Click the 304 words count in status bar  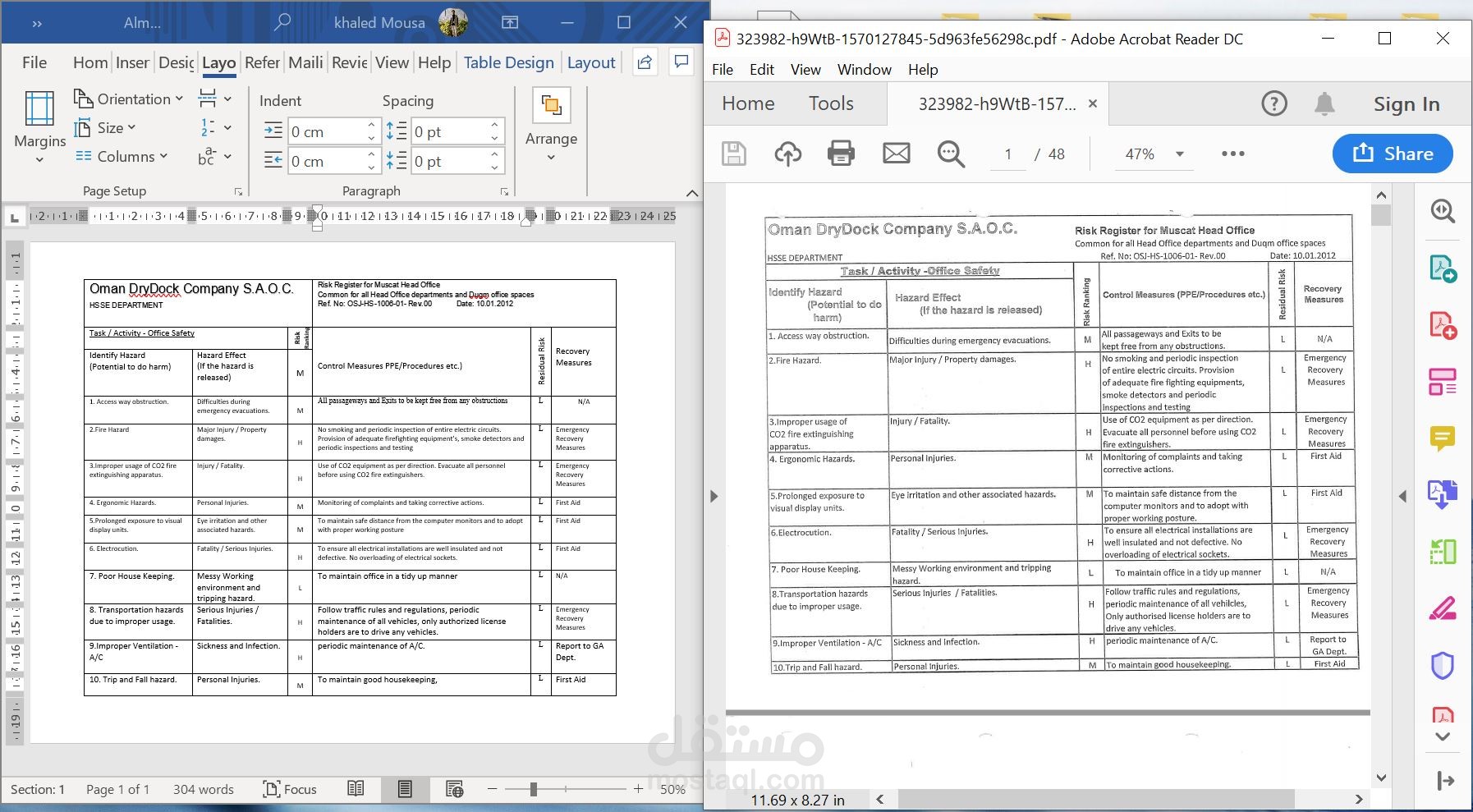click(x=203, y=789)
